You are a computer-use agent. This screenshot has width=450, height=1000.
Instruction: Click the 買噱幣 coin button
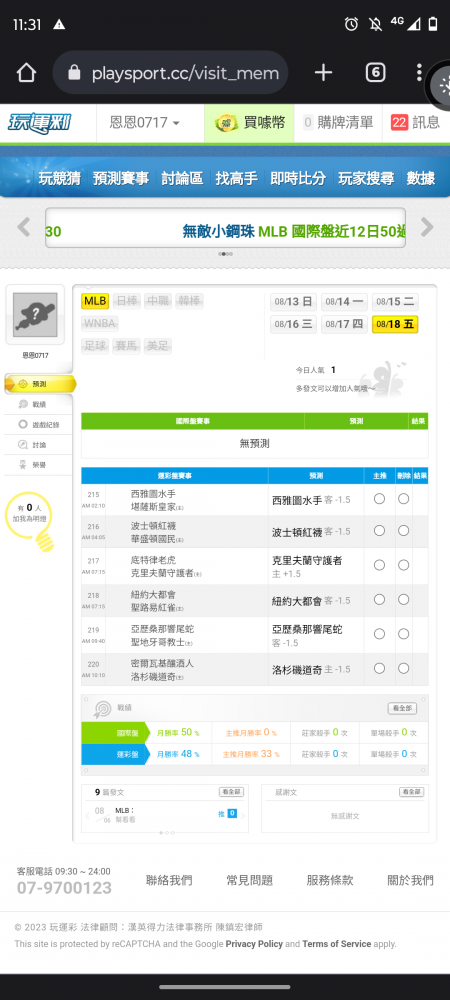point(249,123)
